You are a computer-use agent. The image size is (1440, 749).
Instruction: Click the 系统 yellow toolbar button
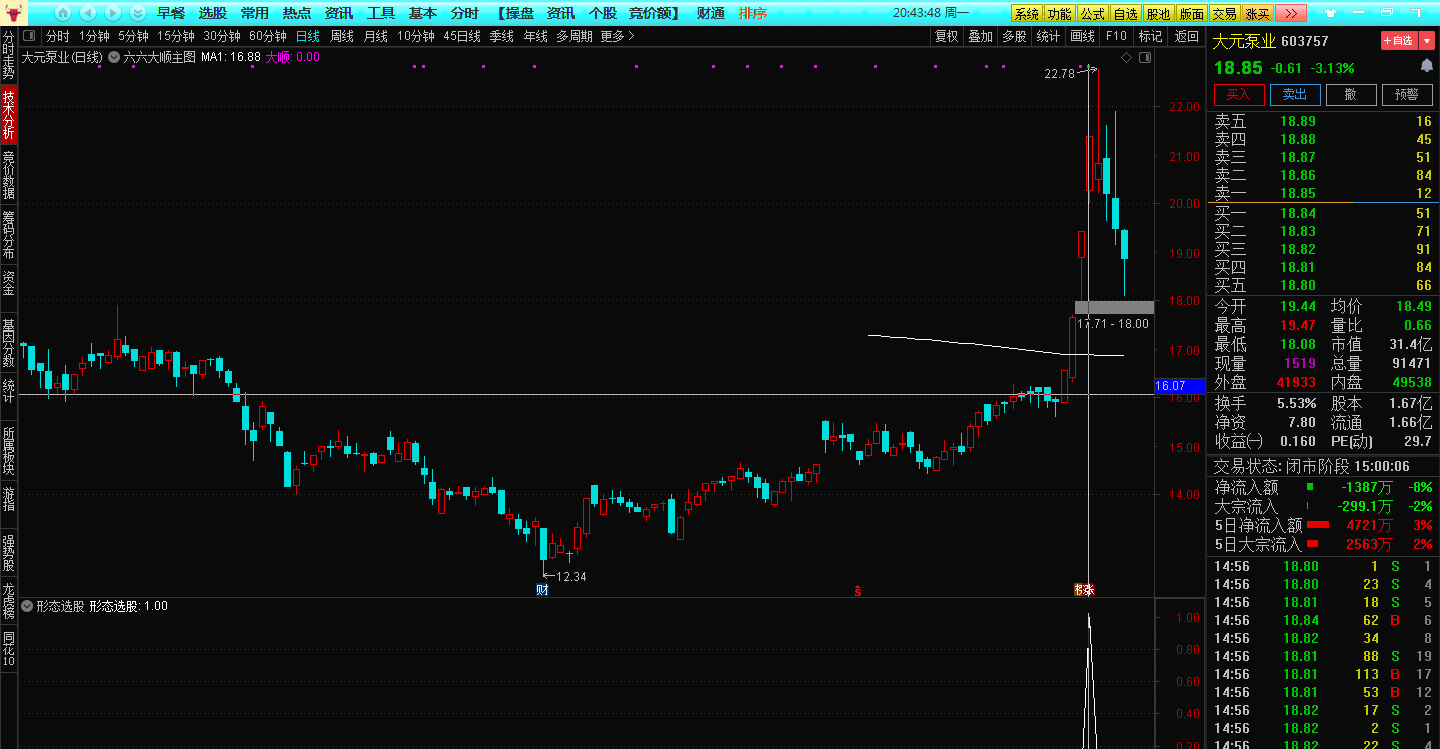tap(1027, 13)
